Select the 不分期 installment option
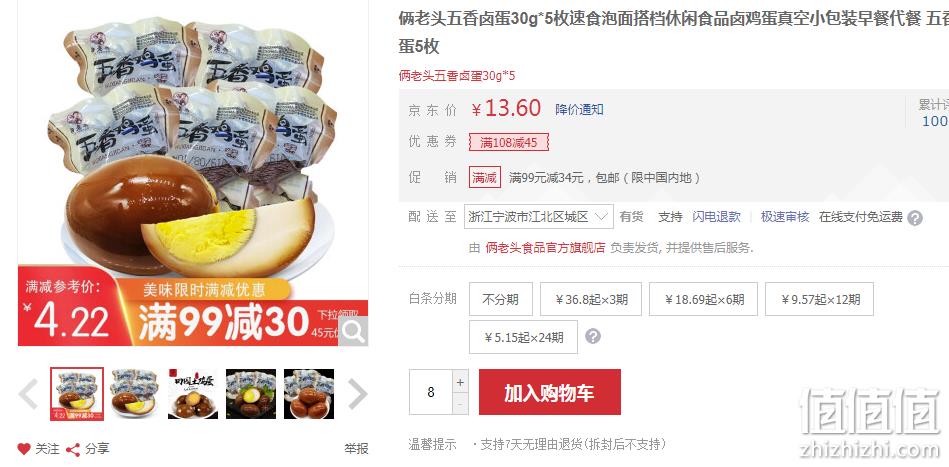The image size is (949, 467). [501, 299]
